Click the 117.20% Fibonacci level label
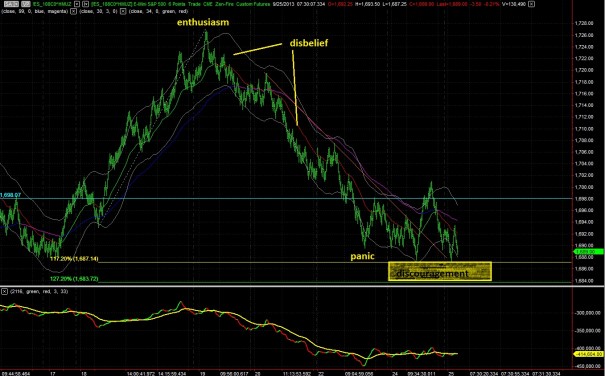605x376 pixels. coord(74,259)
